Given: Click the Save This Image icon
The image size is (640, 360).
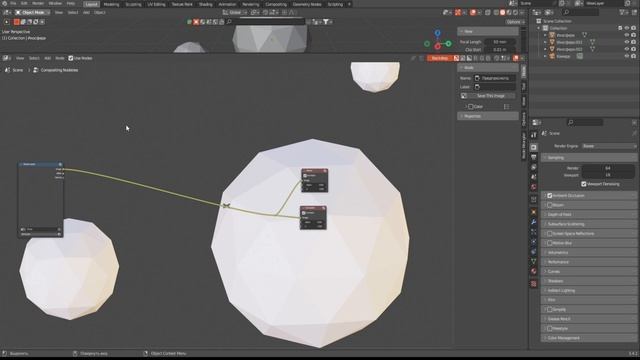Looking at the screenshot, I should [464, 96].
